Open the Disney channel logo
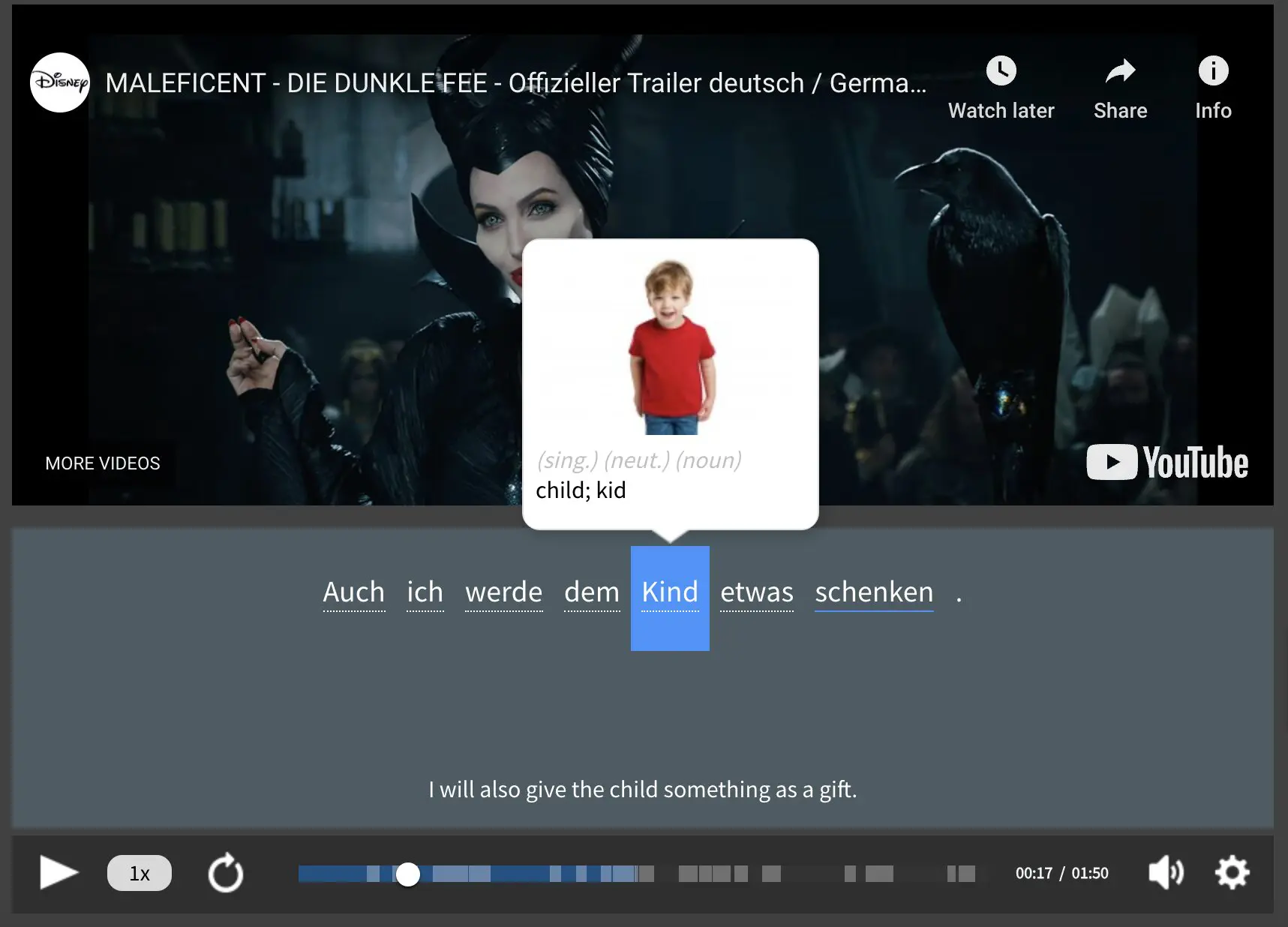The width and height of the screenshot is (1288, 927). click(60, 82)
